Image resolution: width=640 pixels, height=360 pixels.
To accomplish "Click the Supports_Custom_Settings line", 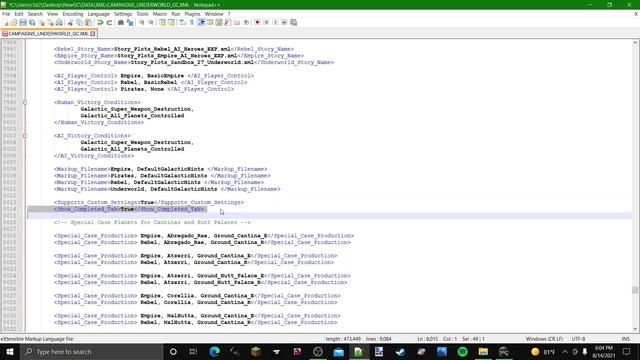I will tap(149, 202).
